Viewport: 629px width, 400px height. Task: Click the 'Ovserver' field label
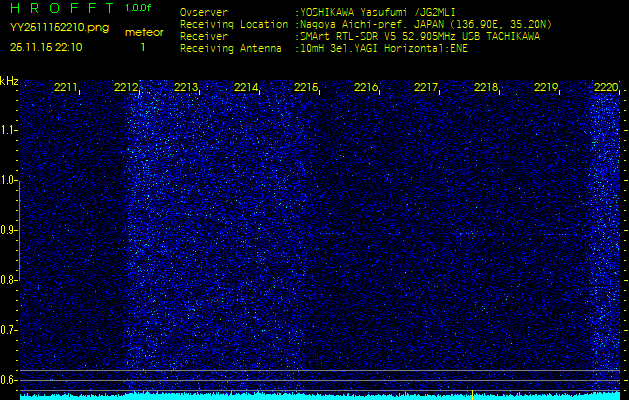[204, 13]
